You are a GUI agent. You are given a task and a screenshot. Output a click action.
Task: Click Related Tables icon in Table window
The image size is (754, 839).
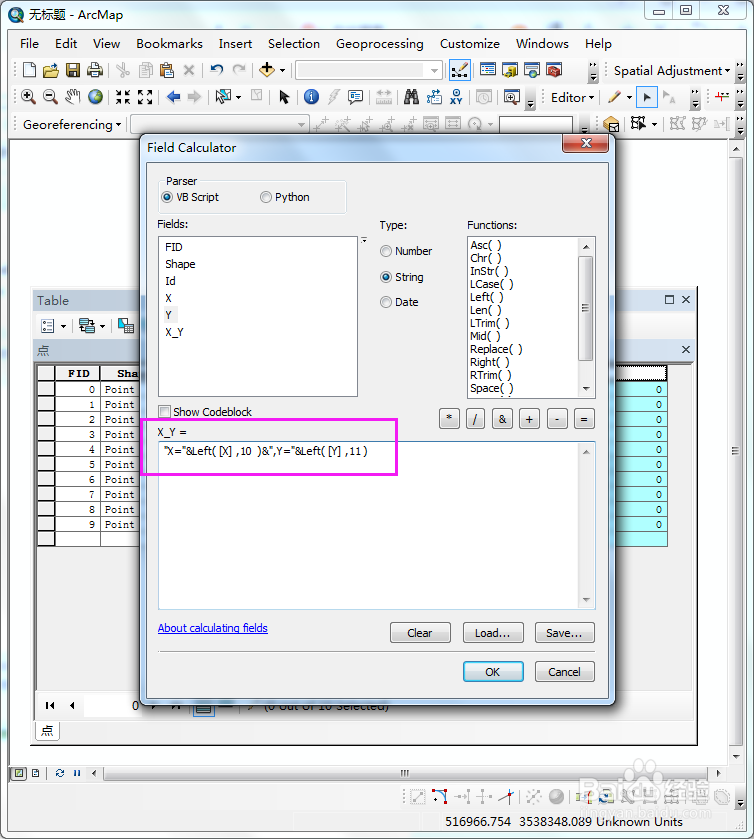[x=87, y=325]
